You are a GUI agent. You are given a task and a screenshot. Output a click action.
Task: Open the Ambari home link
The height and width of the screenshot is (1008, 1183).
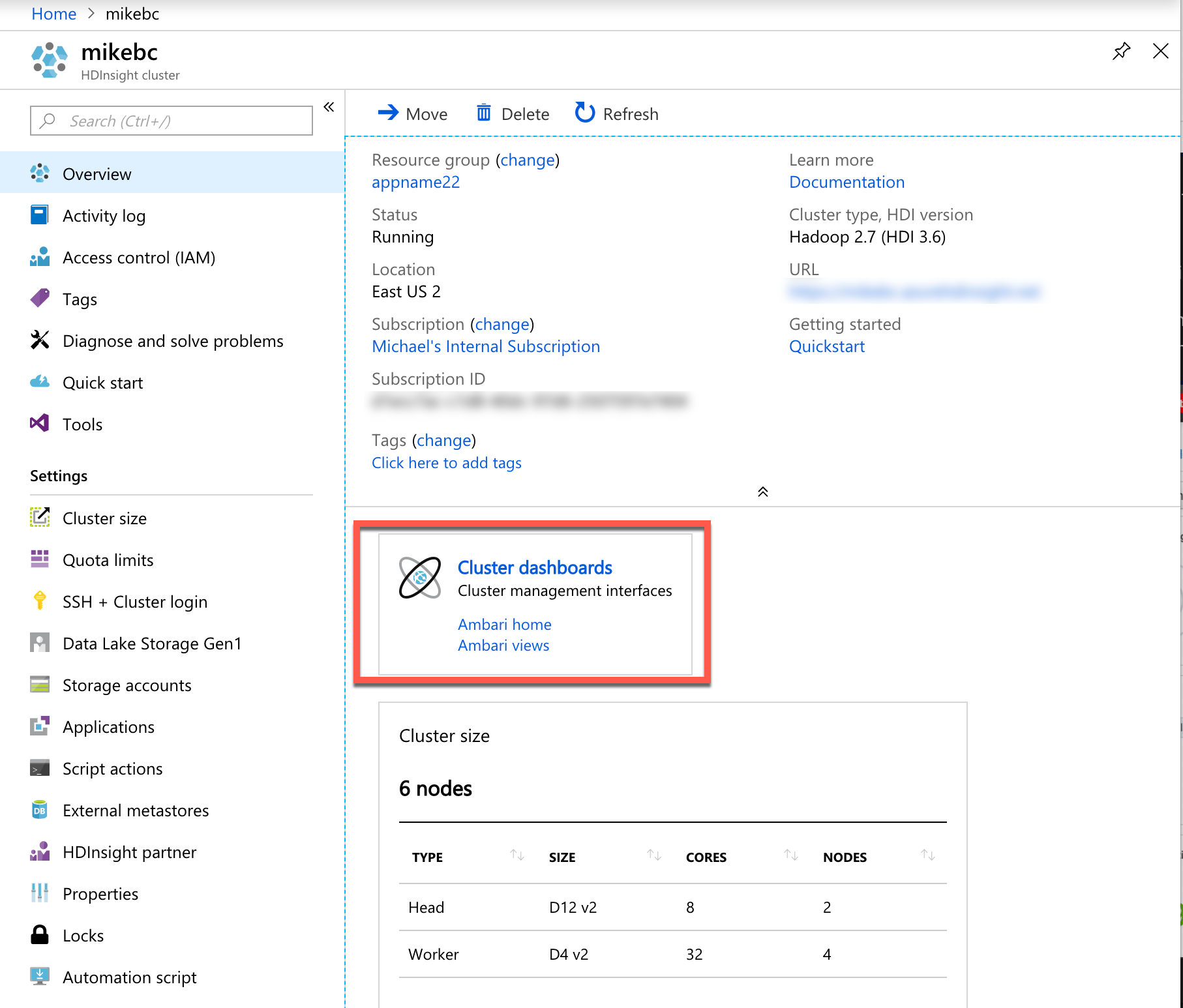504,625
